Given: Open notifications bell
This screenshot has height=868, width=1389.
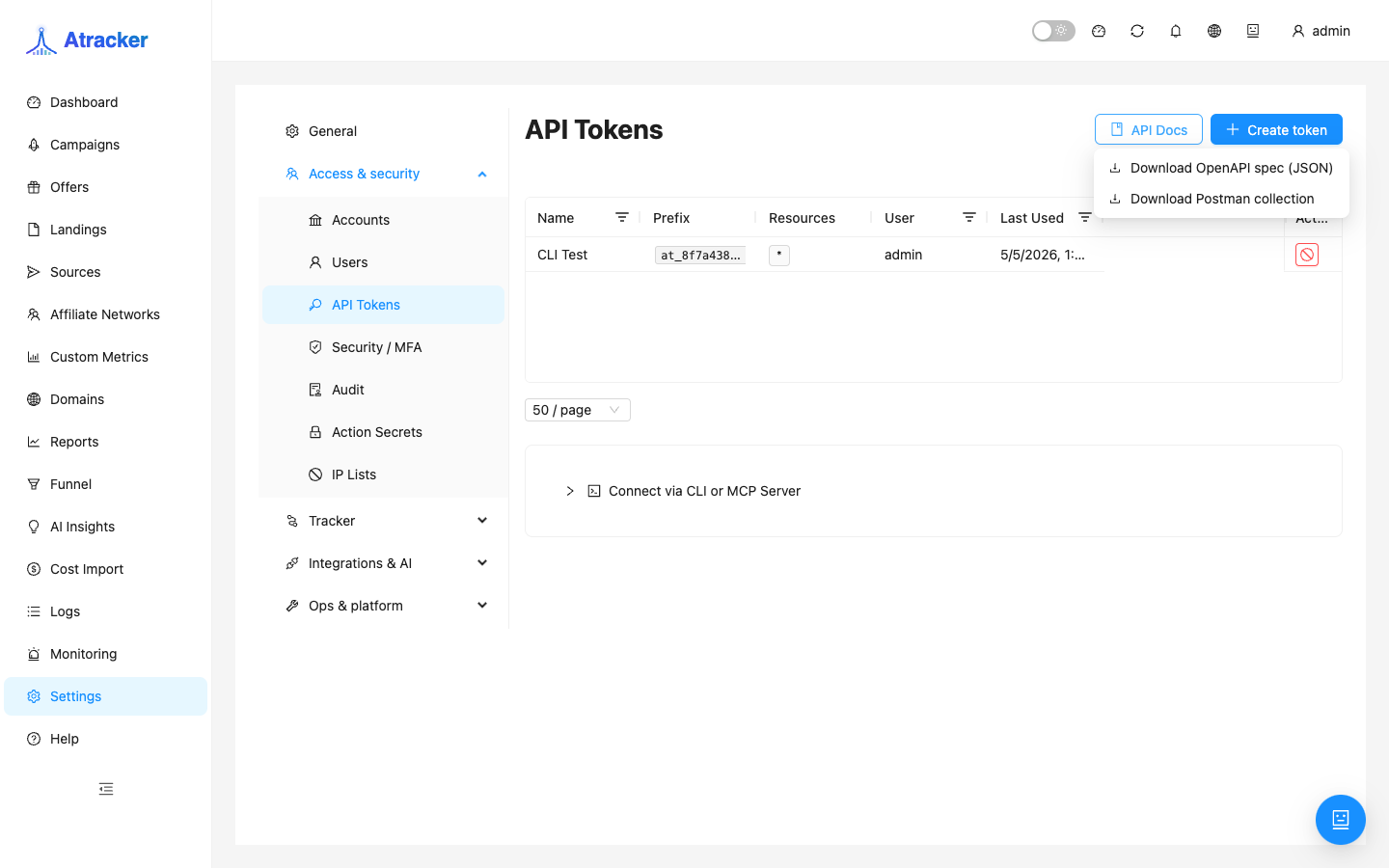Looking at the screenshot, I should [x=1176, y=31].
